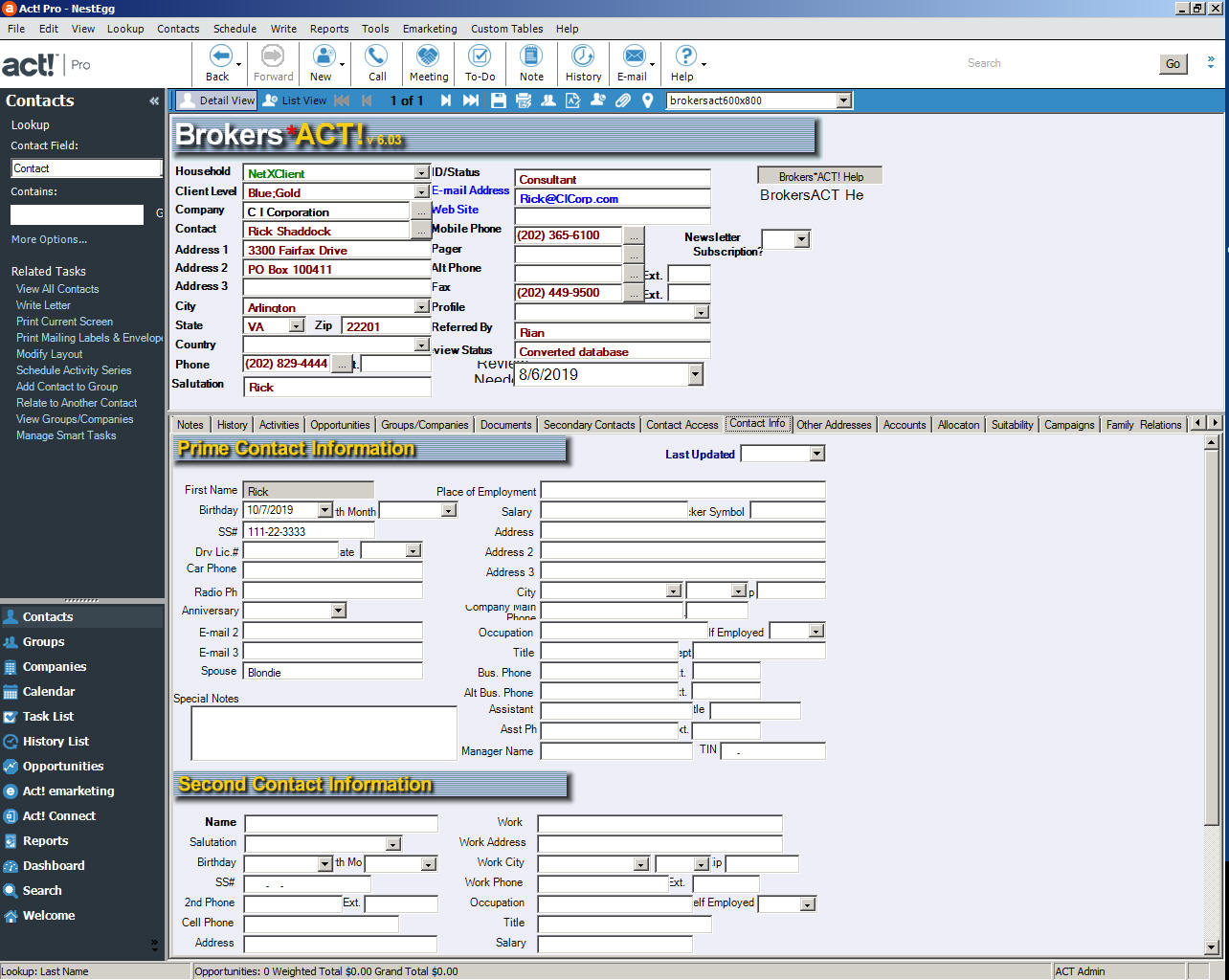Click the Forward toolbar icon

click(273, 56)
